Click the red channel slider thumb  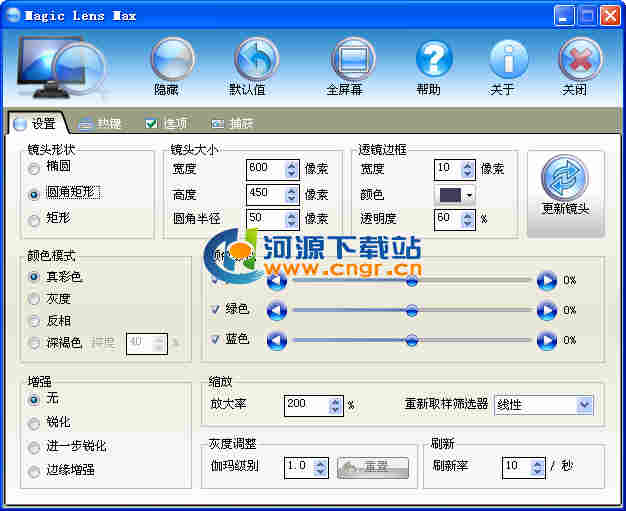[x=412, y=281]
